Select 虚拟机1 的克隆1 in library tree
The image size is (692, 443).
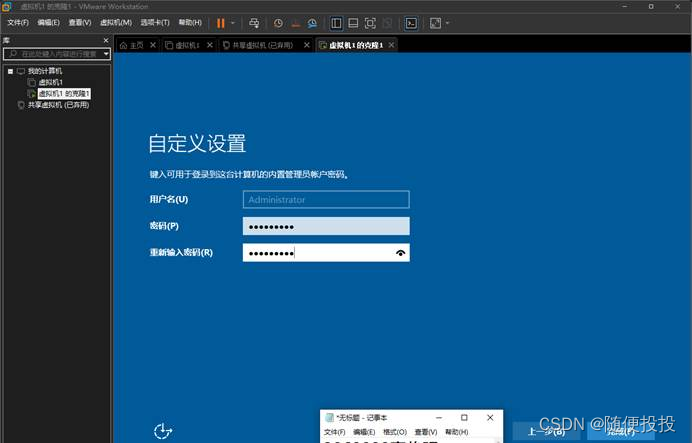[x=64, y=94]
